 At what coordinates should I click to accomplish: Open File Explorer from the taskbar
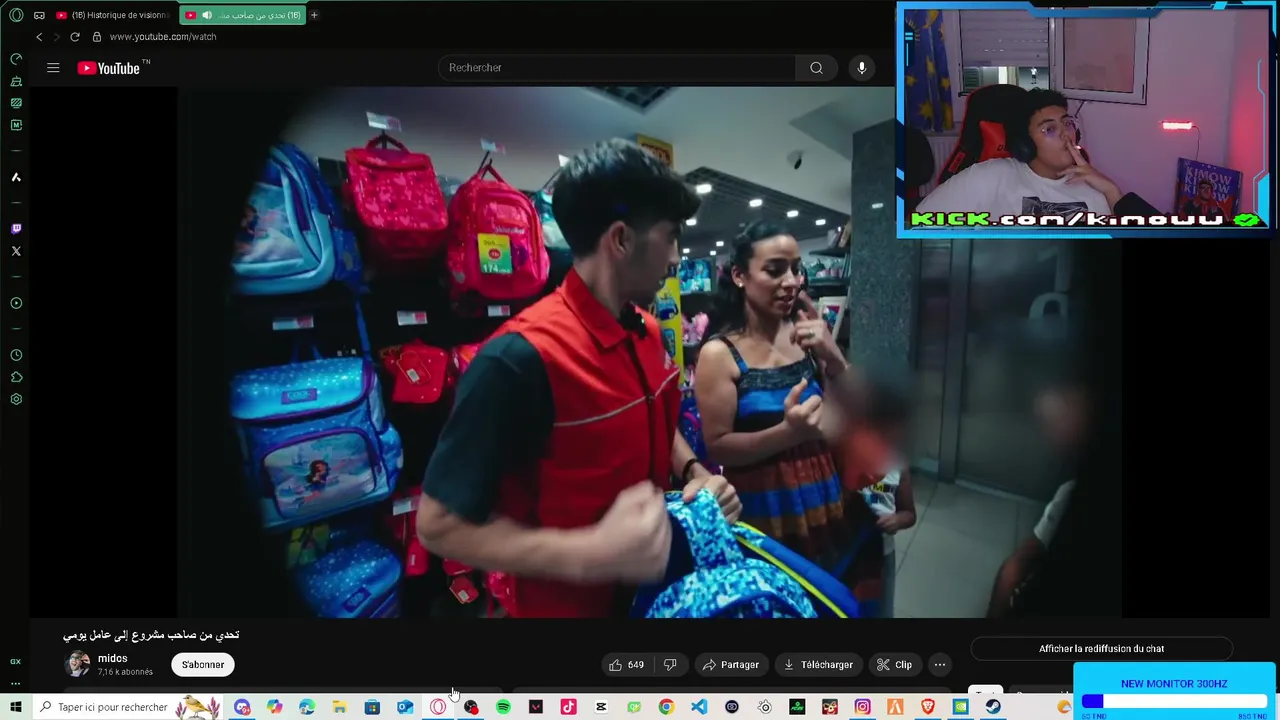click(x=340, y=707)
